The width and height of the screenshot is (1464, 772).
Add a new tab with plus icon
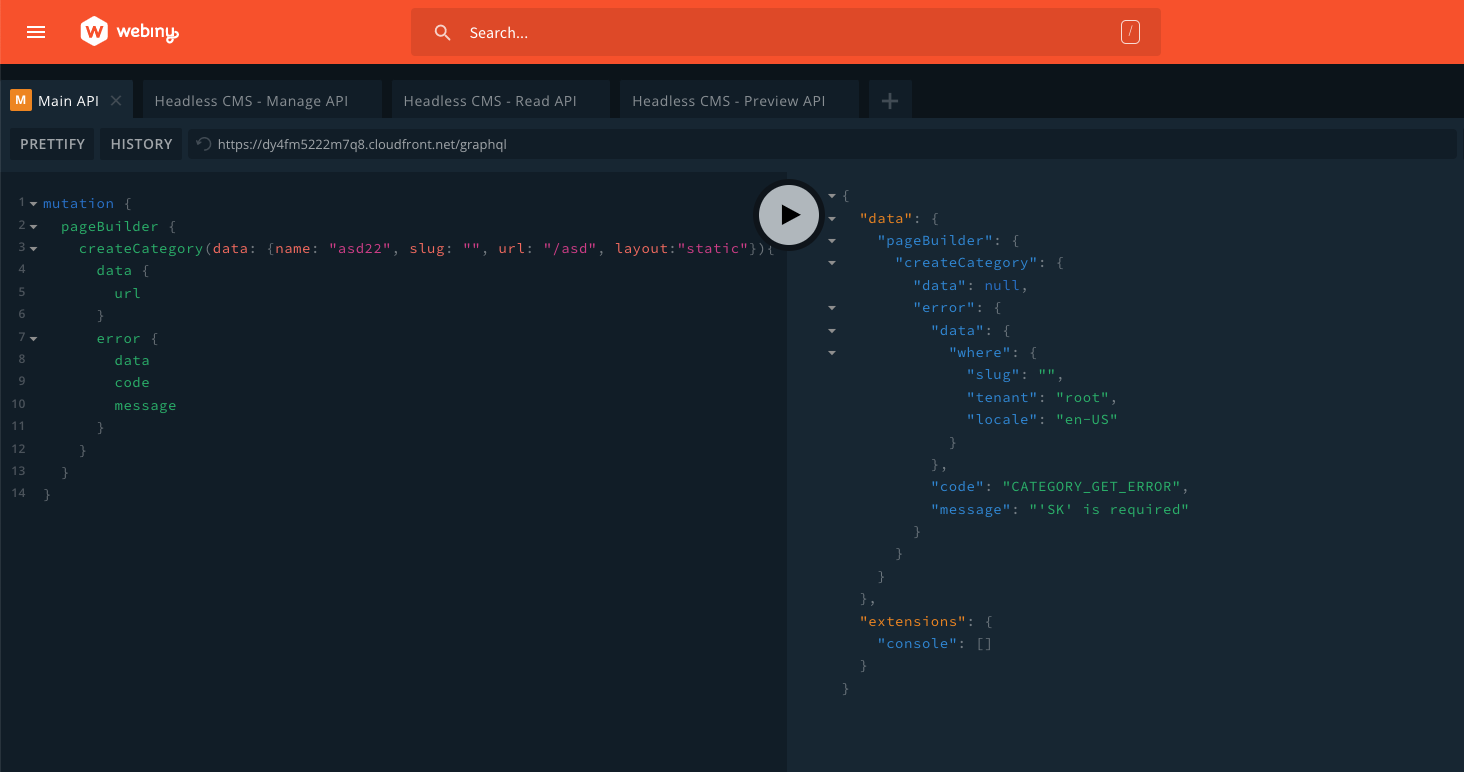pos(890,100)
